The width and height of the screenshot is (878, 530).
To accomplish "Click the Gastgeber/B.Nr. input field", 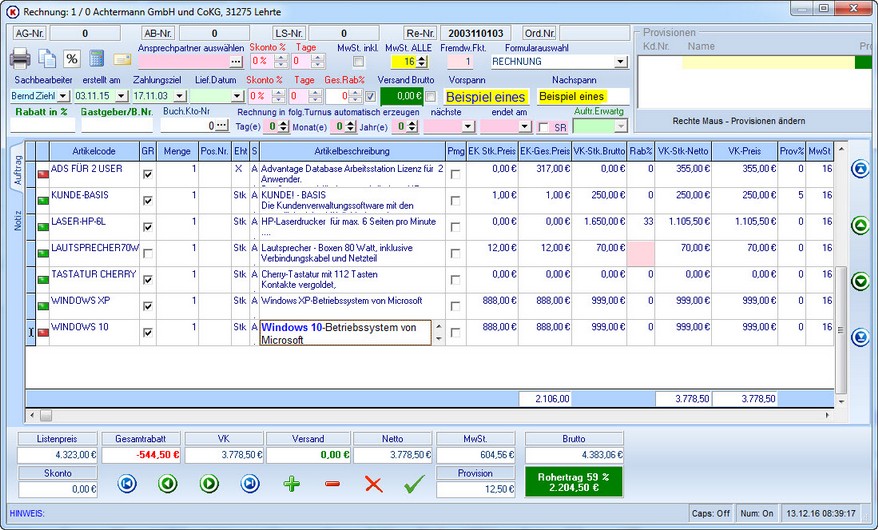I will pos(117,125).
